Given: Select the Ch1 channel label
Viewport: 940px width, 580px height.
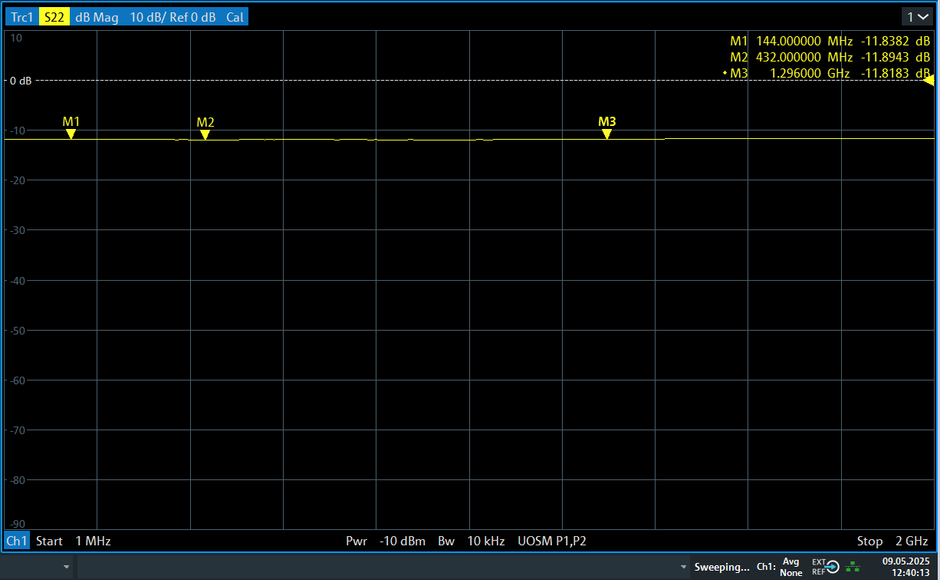Looking at the screenshot, I should pos(16,540).
